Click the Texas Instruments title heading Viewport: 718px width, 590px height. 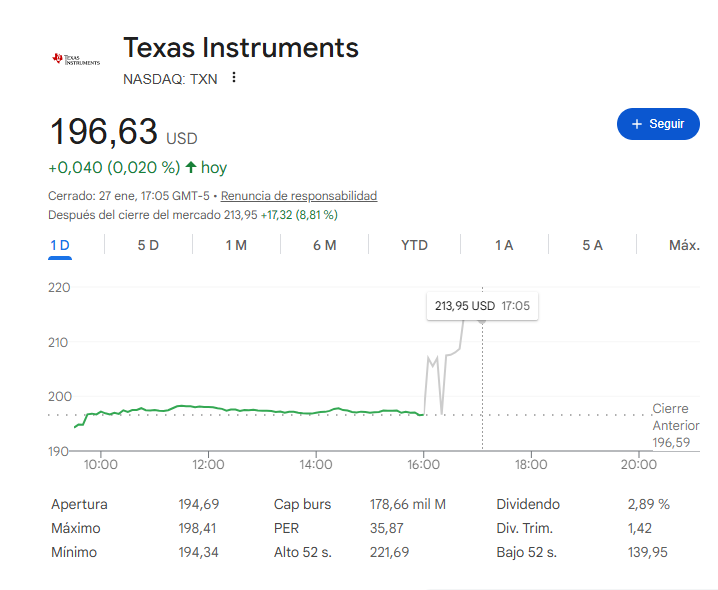tap(240, 47)
